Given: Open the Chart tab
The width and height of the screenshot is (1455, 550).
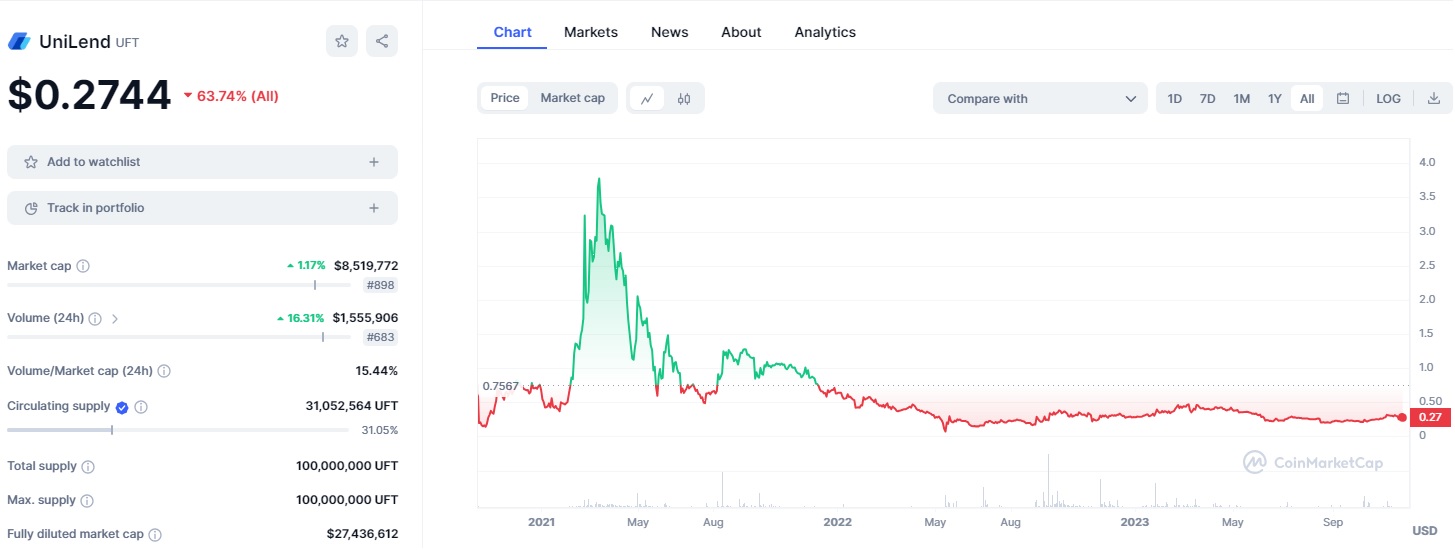Looking at the screenshot, I should pyautogui.click(x=512, y=32).
